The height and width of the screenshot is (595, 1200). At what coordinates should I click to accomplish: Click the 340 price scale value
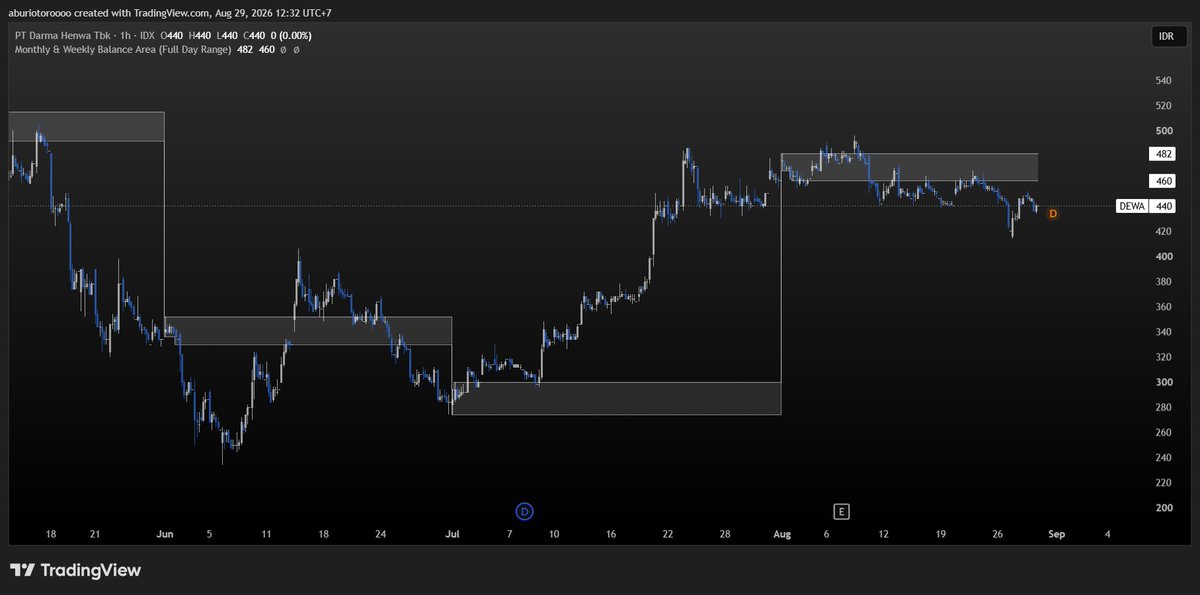[1163, 332]
